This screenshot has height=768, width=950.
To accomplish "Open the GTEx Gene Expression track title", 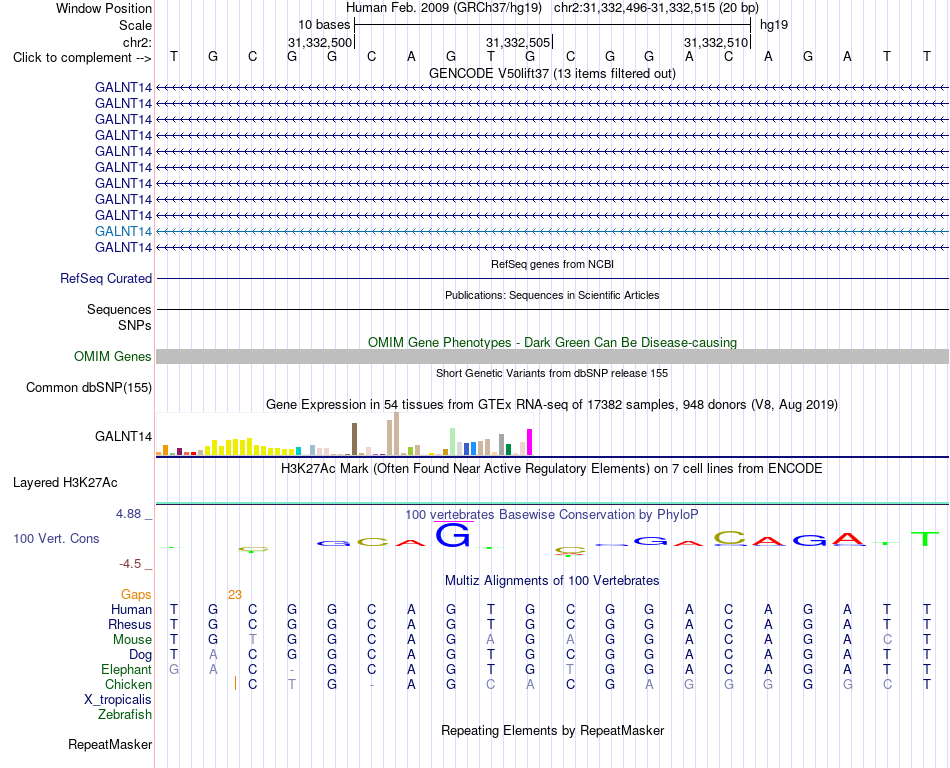I will point(552,405).
